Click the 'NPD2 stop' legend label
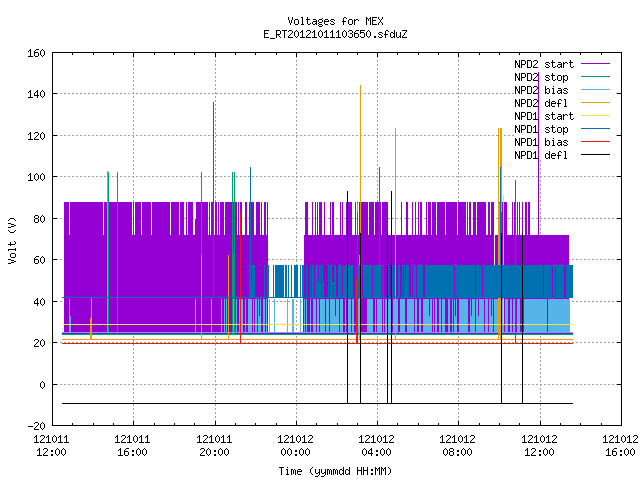 pos(541,77)
